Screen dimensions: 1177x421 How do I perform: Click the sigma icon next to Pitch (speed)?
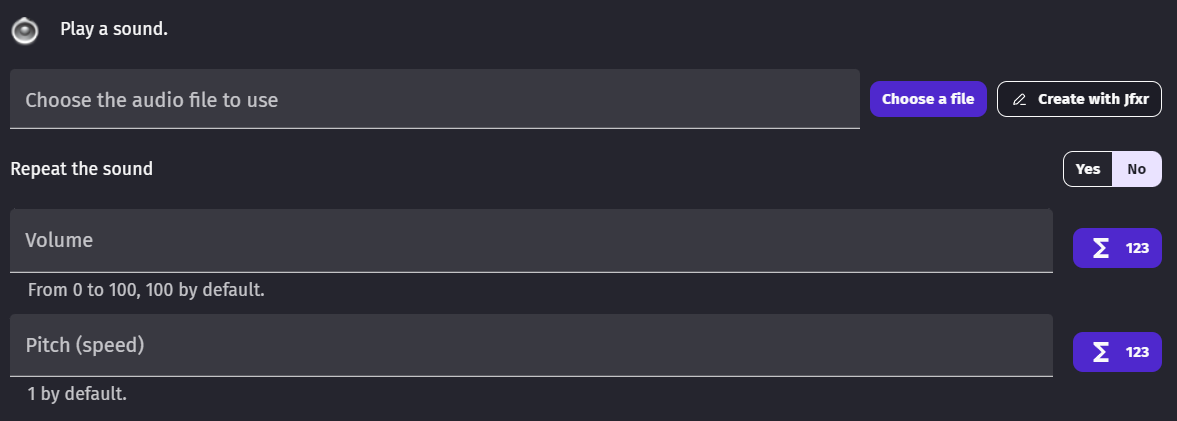pos(1101,352)
